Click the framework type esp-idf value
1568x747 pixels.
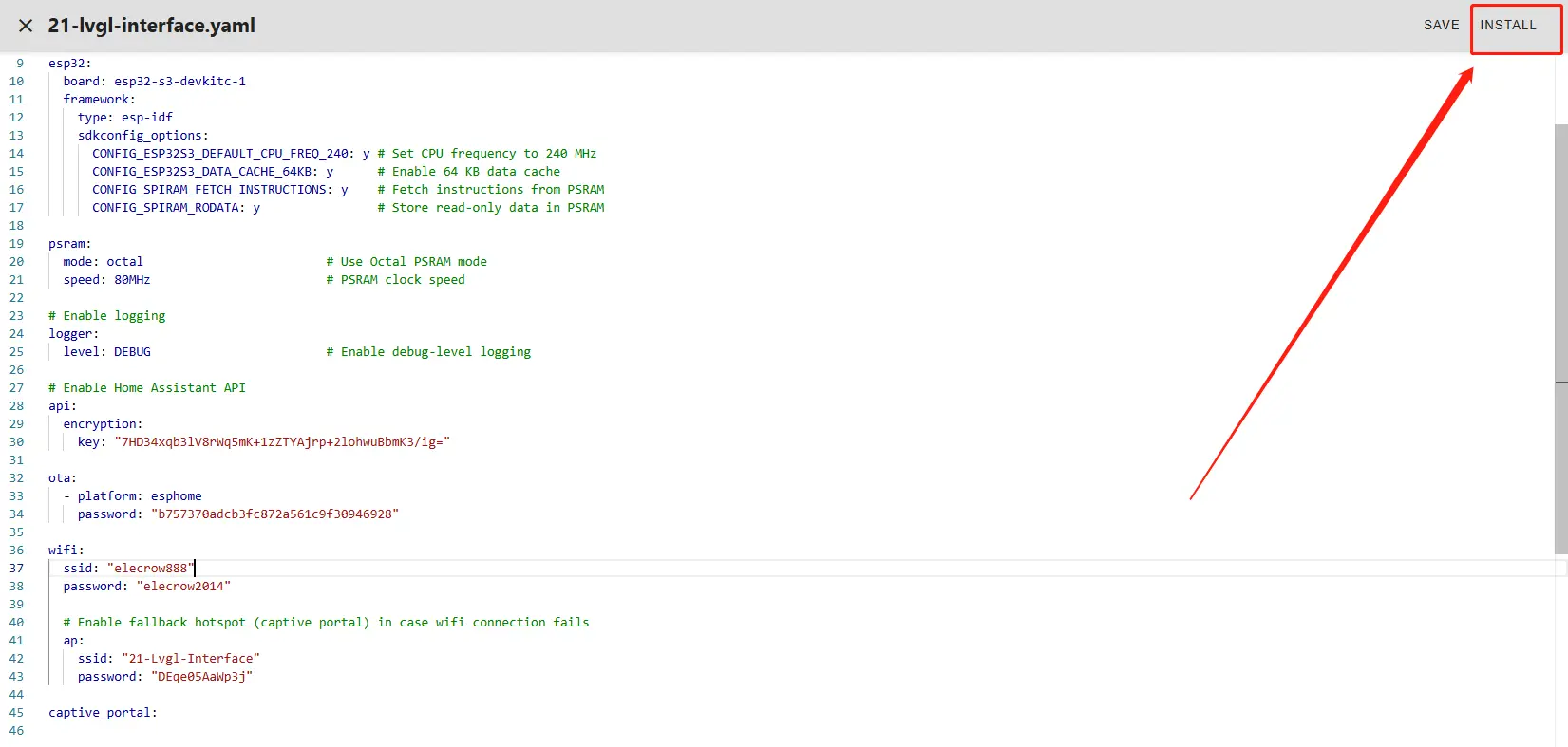coord(147,118)
